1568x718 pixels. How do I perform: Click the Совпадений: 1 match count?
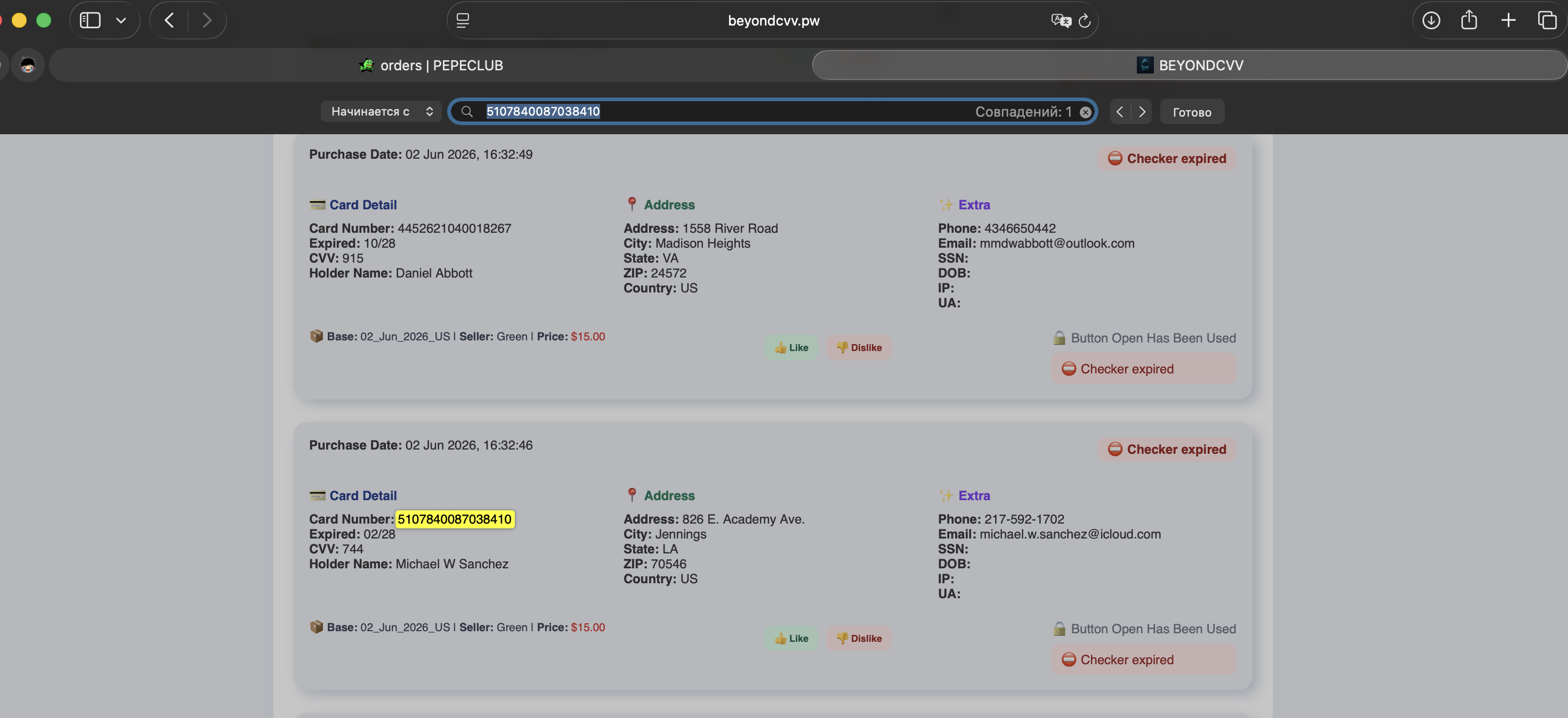pyautogui.click(x=1023, y=111)
